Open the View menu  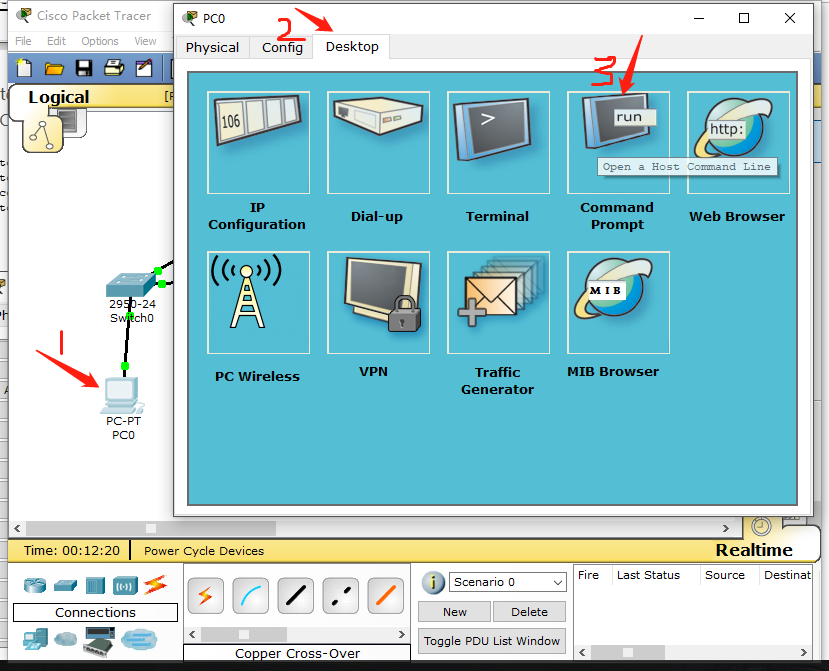(x=145, y=41)
